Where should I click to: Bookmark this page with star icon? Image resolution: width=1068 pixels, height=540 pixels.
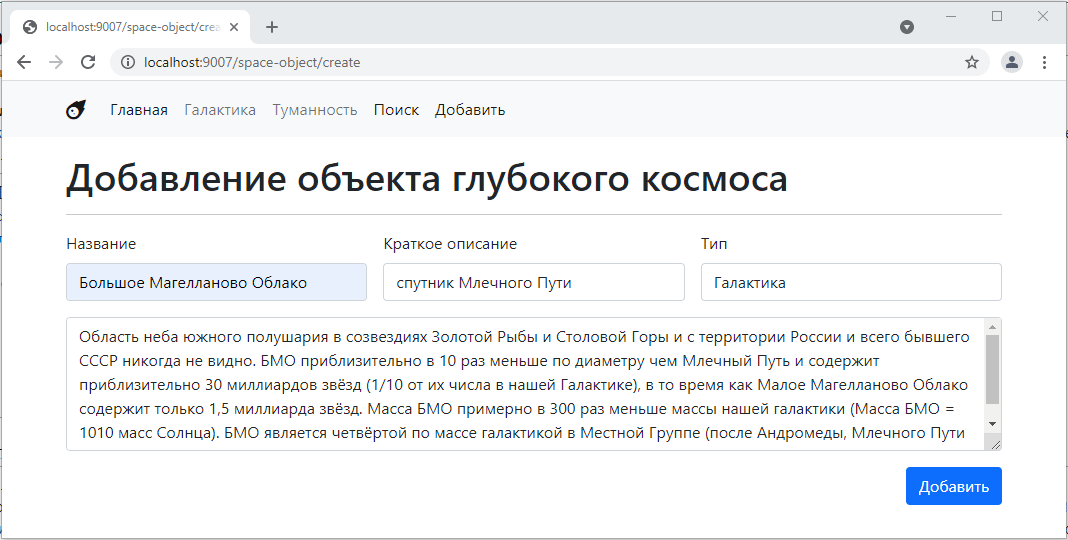pos(971,62)
